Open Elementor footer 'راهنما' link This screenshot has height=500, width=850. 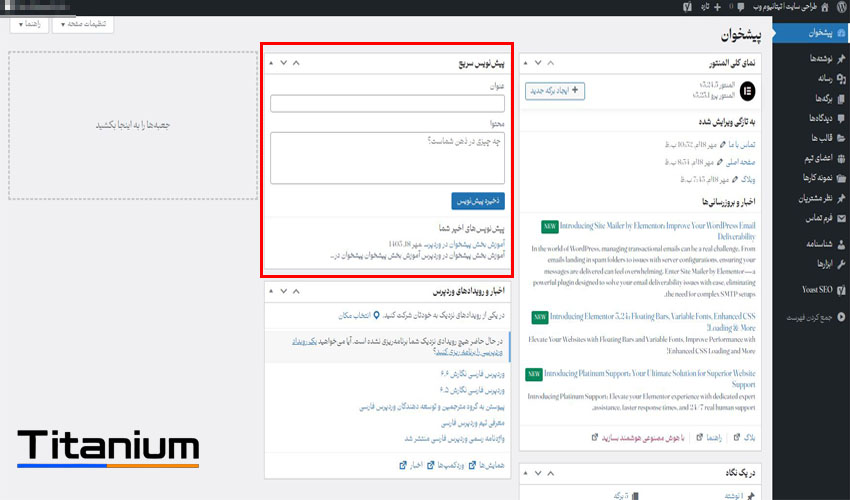tap(709, 438)
